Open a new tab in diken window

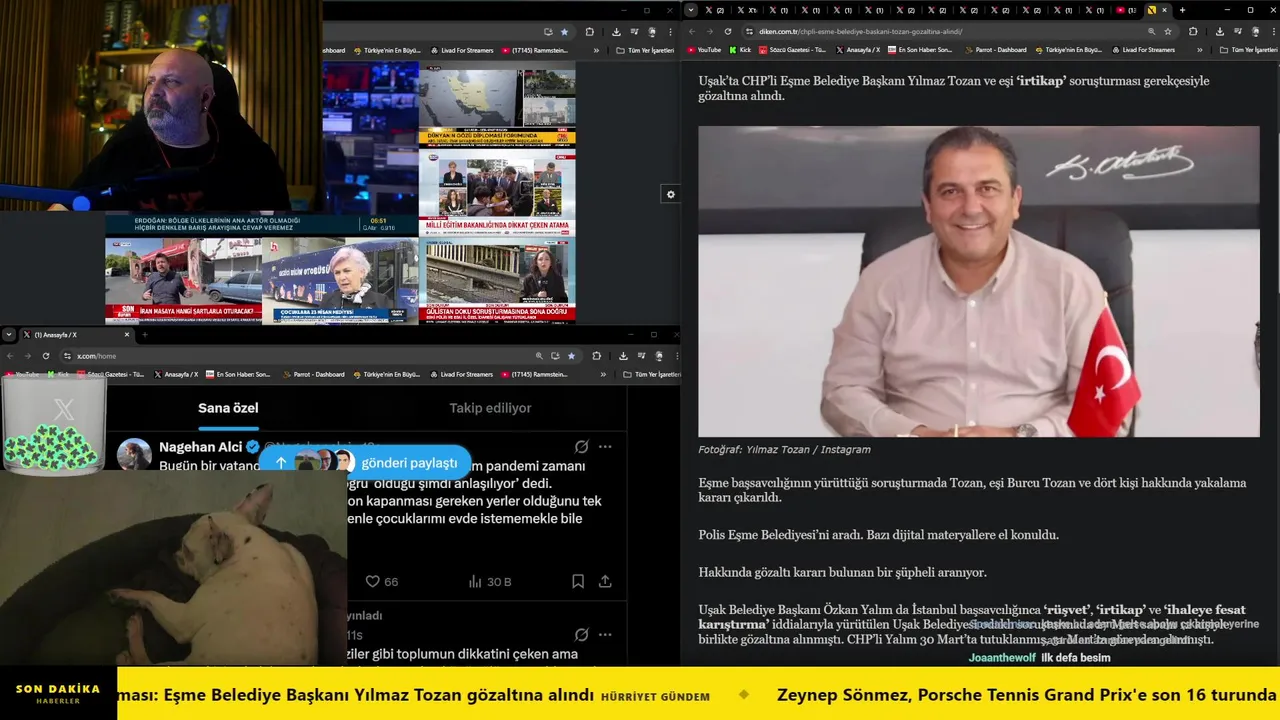(x=1182, y=10)
